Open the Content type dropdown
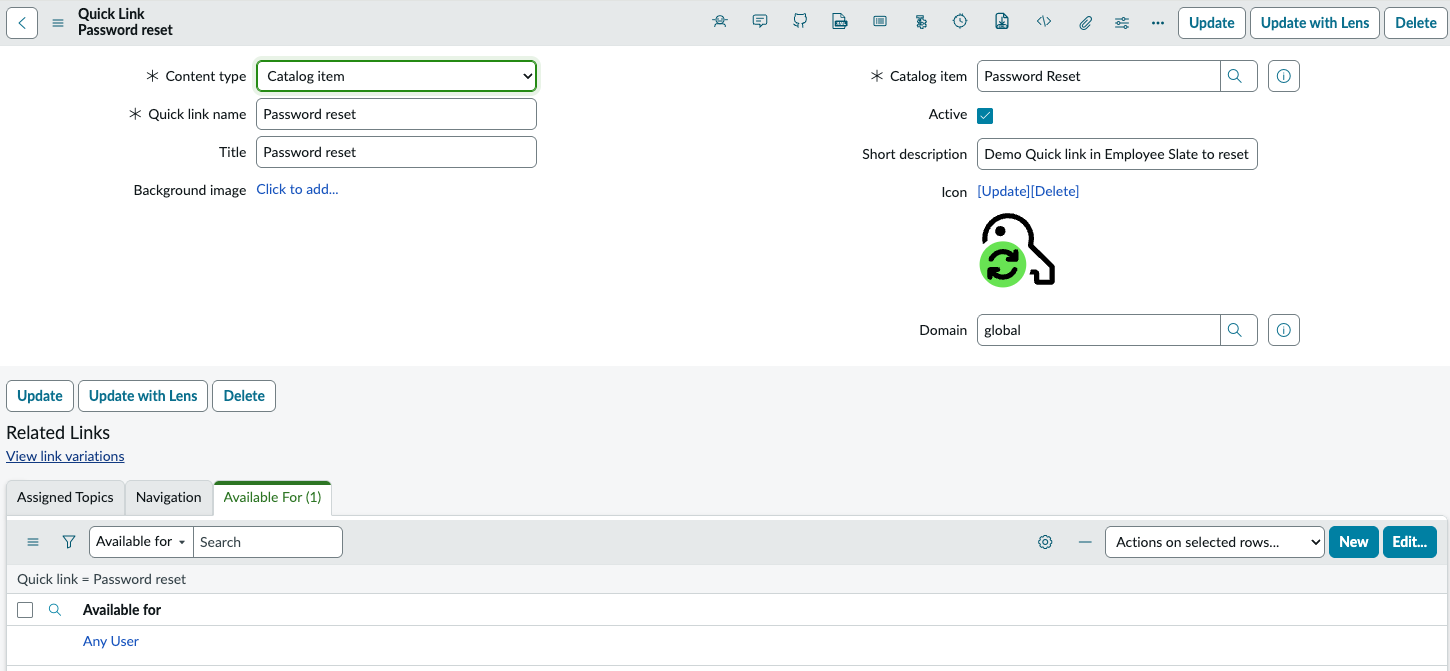 coord(397,76)
